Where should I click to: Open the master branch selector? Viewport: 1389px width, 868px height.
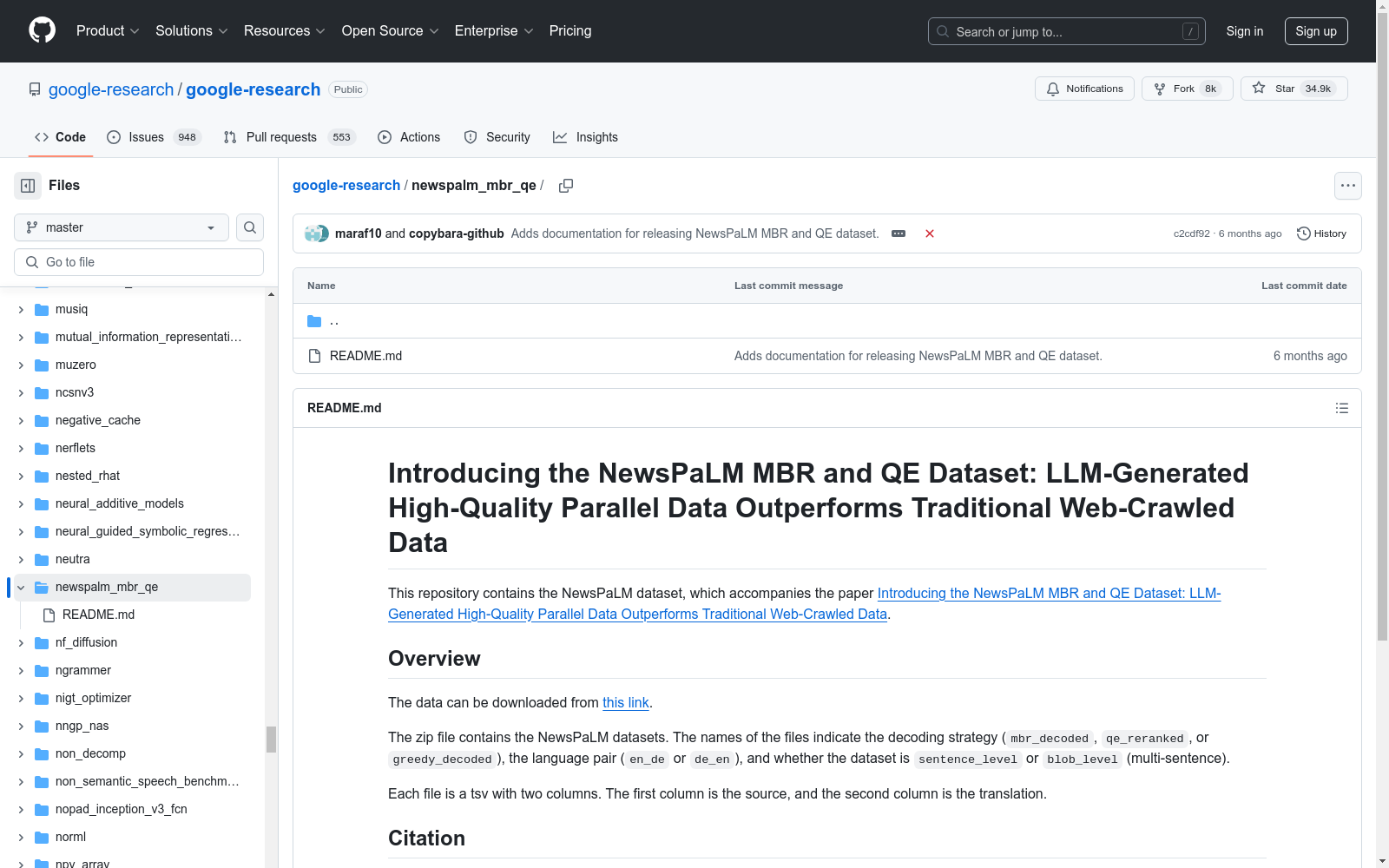[x=122, y=227]
